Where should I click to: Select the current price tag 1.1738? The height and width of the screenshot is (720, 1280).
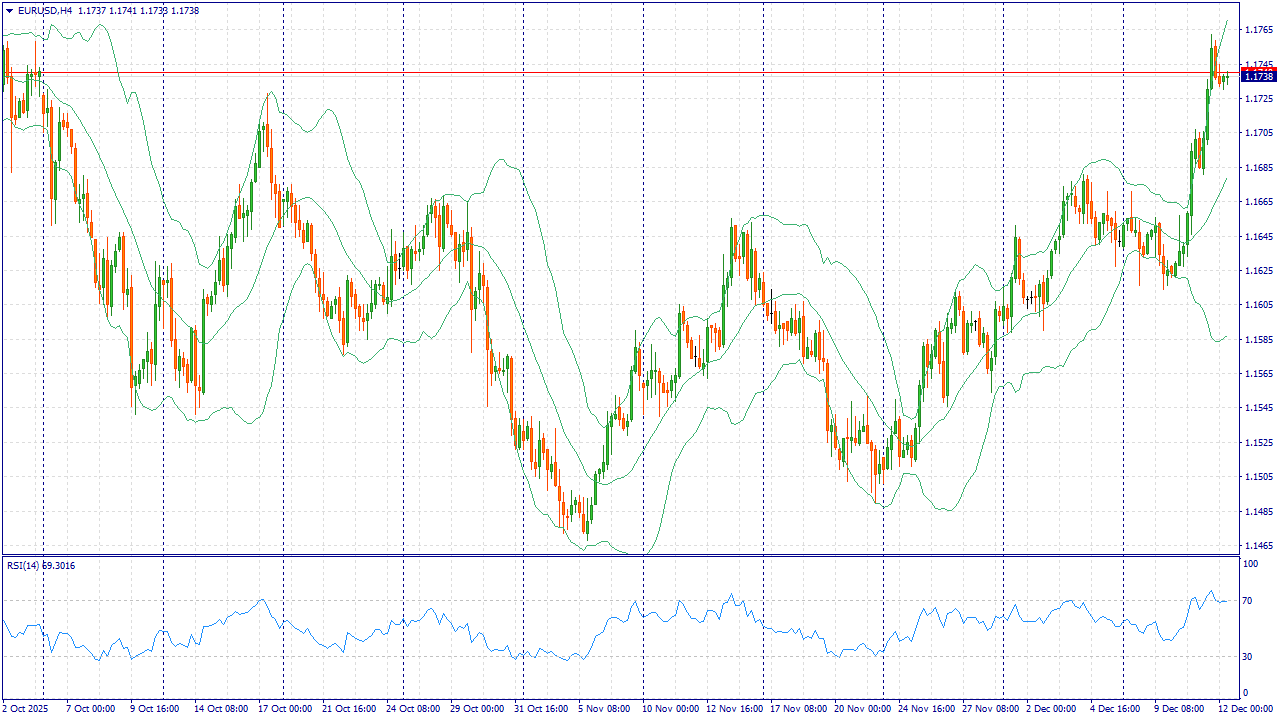point(1258,76)
